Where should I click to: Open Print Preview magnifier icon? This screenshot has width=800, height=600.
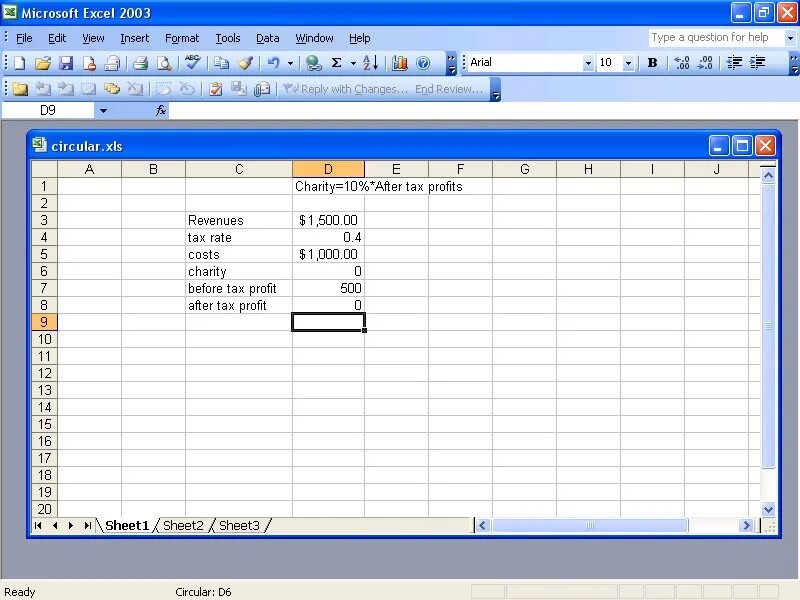[x=164, y=63]
